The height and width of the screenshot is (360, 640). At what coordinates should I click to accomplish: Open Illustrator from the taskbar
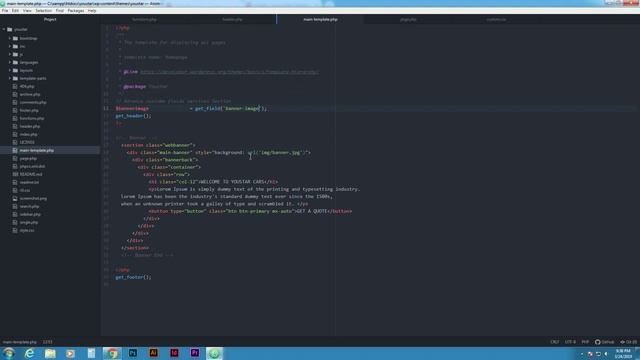[x=153, y=353]
